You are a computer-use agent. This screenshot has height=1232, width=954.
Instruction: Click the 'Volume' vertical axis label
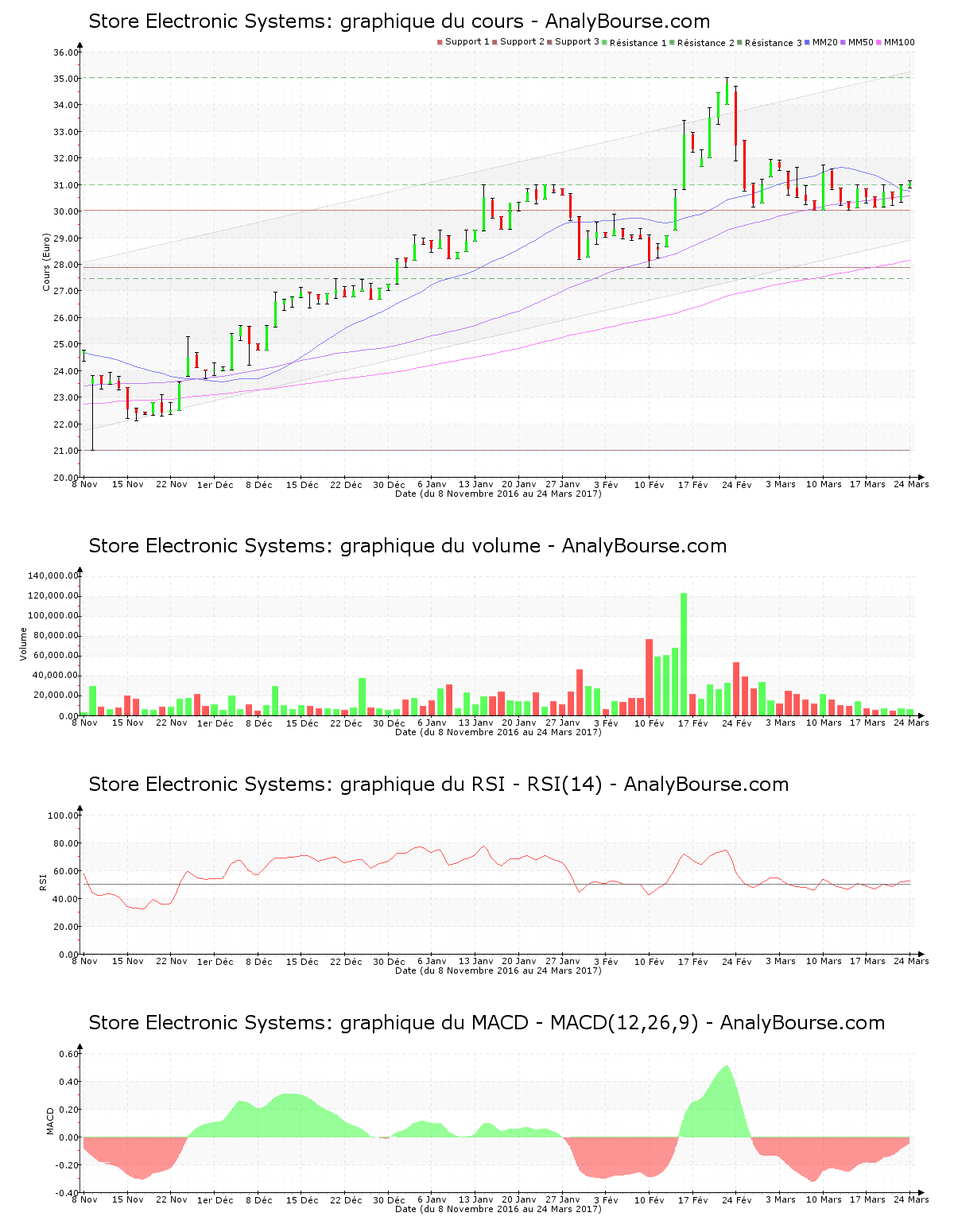point(24,644)
